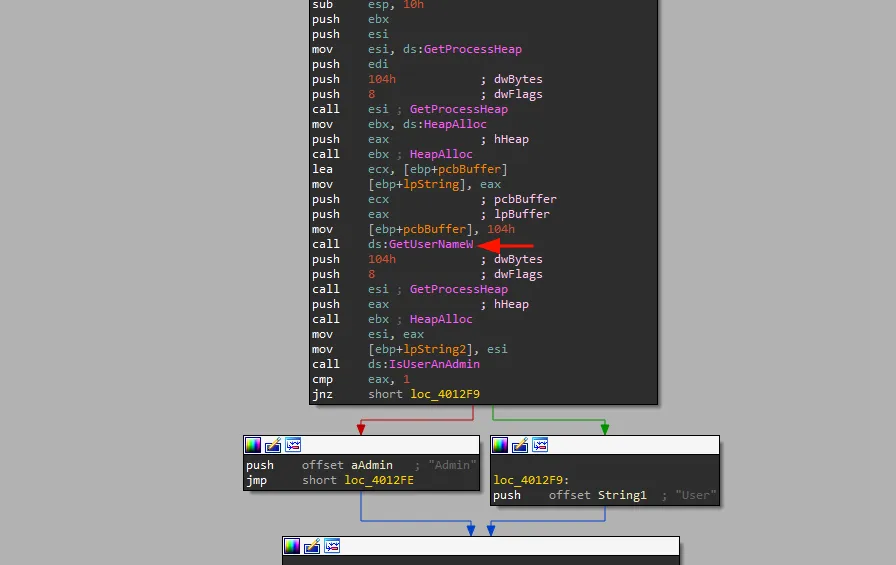Click the 'loc_4012F9:' label

tap(531, 480)
